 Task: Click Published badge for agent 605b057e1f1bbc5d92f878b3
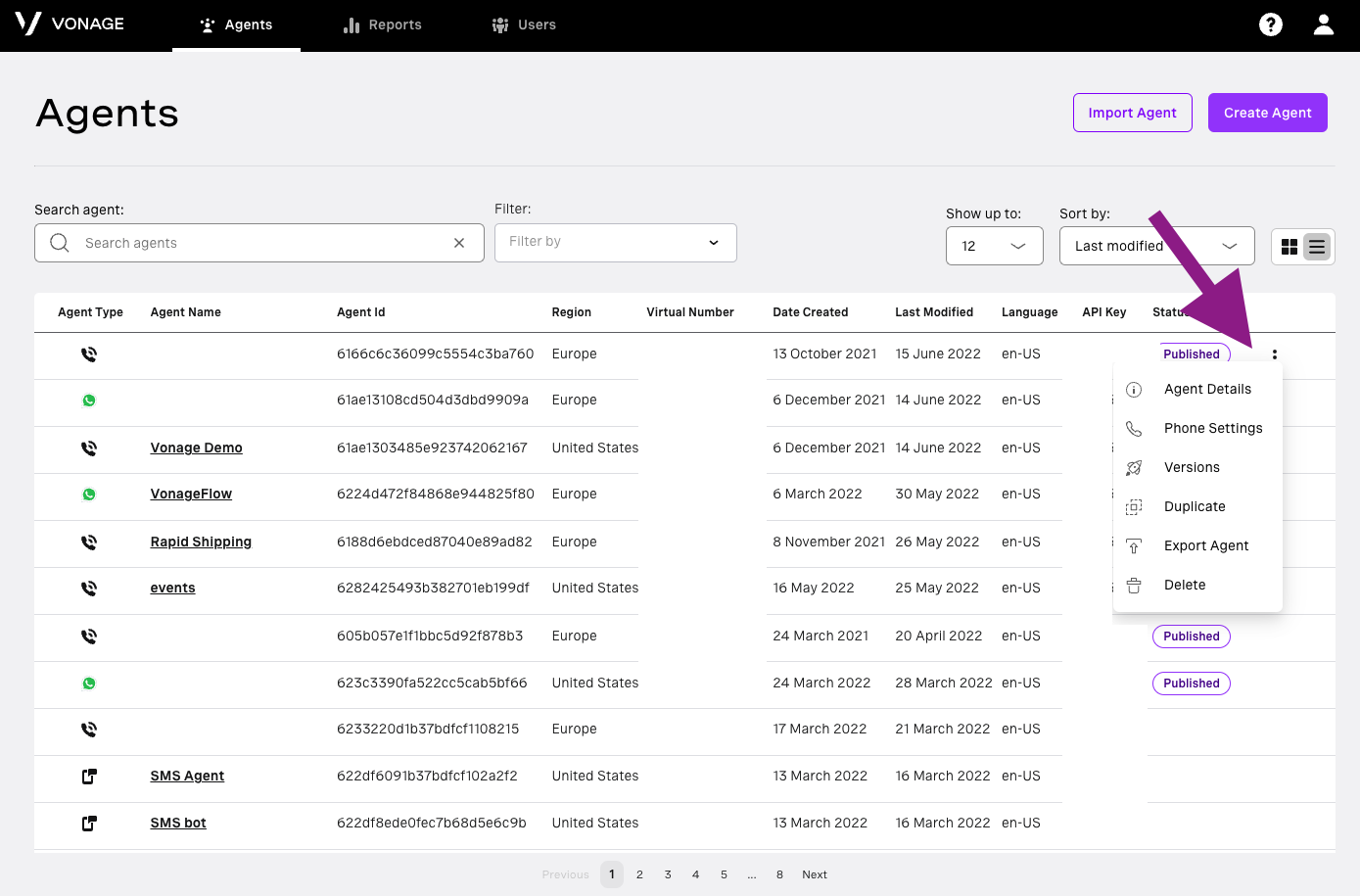[1192, 637]
